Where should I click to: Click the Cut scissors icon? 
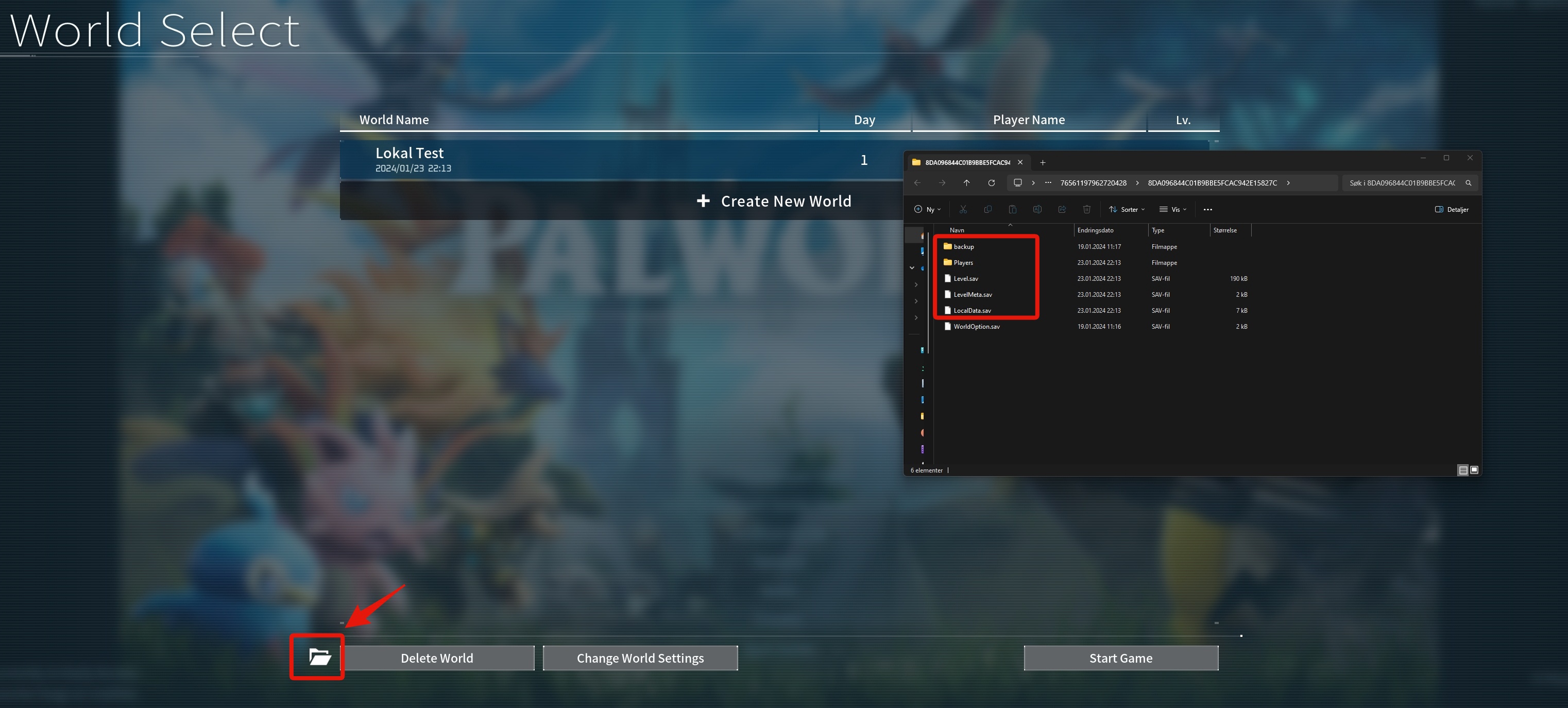tap(963, 209)
